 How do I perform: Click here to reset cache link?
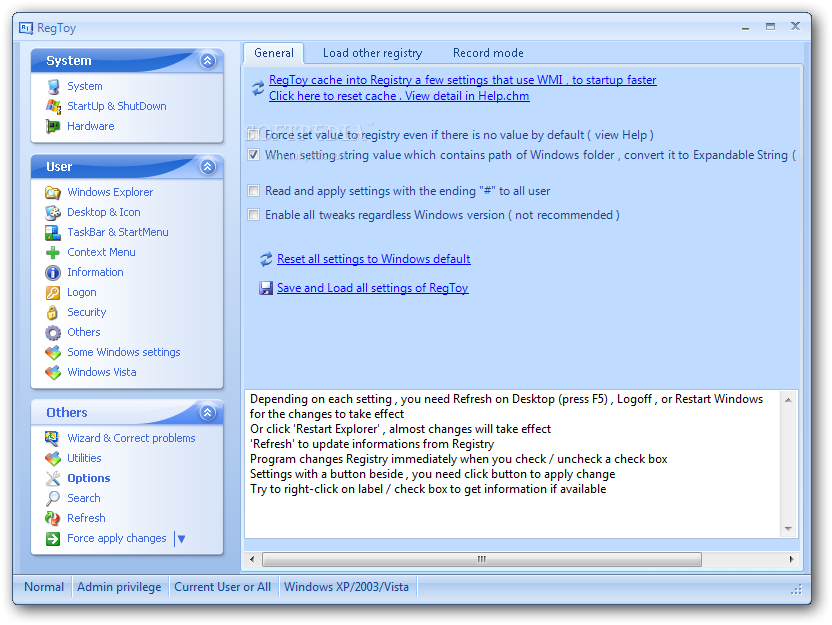[x=399, y=96]
